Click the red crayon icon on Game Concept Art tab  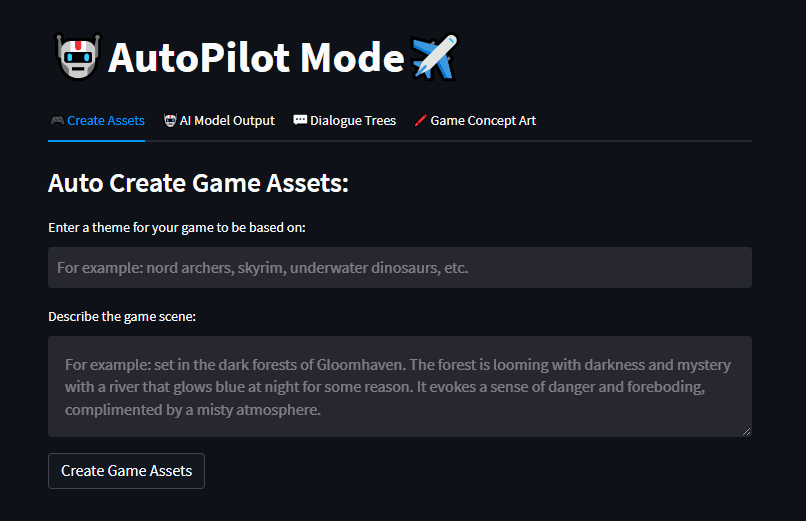pos(420,120)
